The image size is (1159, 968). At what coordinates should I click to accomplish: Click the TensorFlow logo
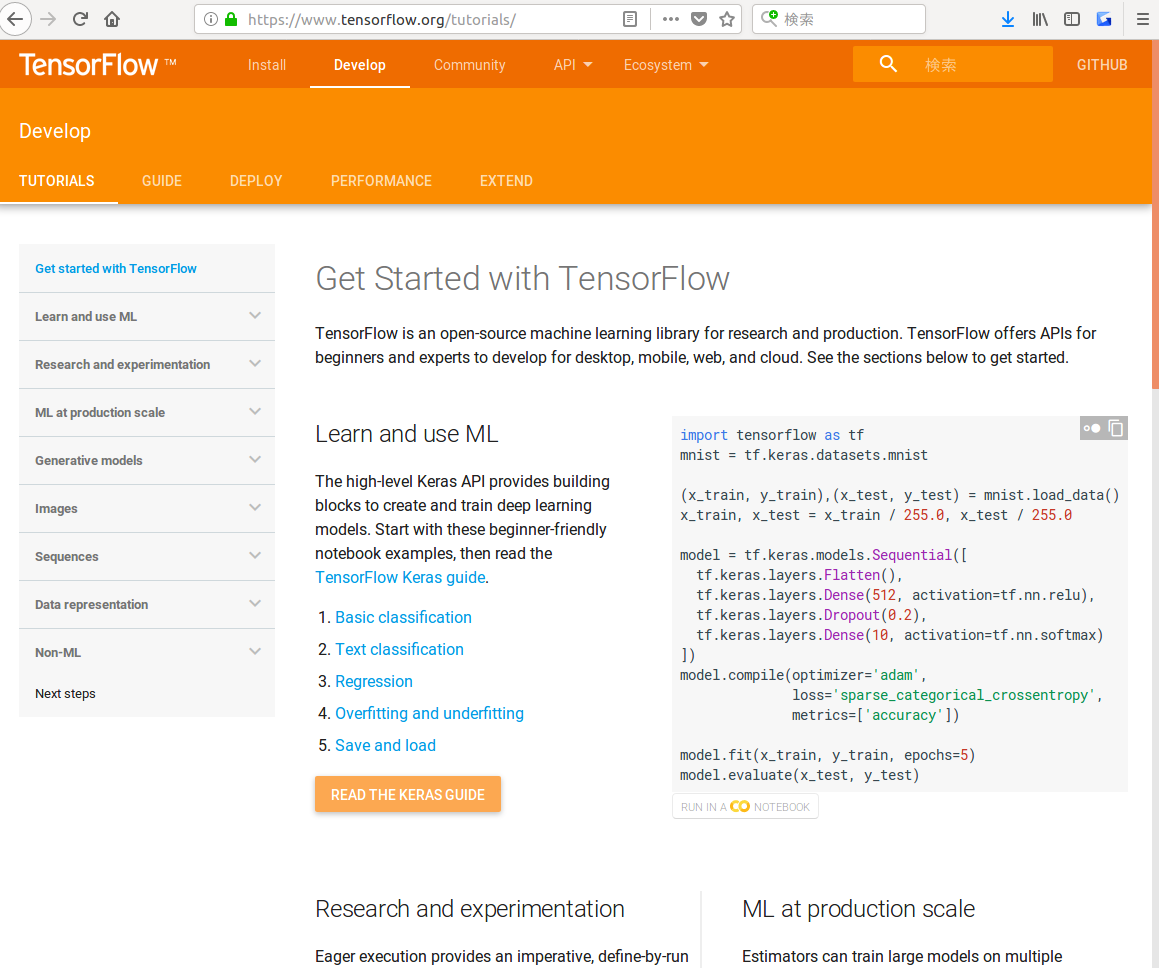coord(98,64)
